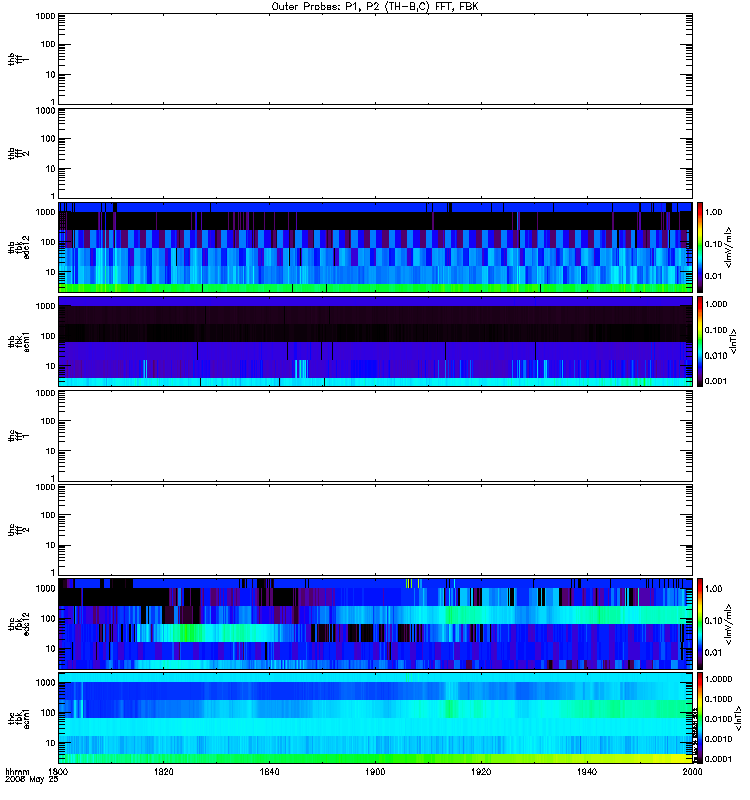Click the top "thb fff 1" panel label

point(19,59)
